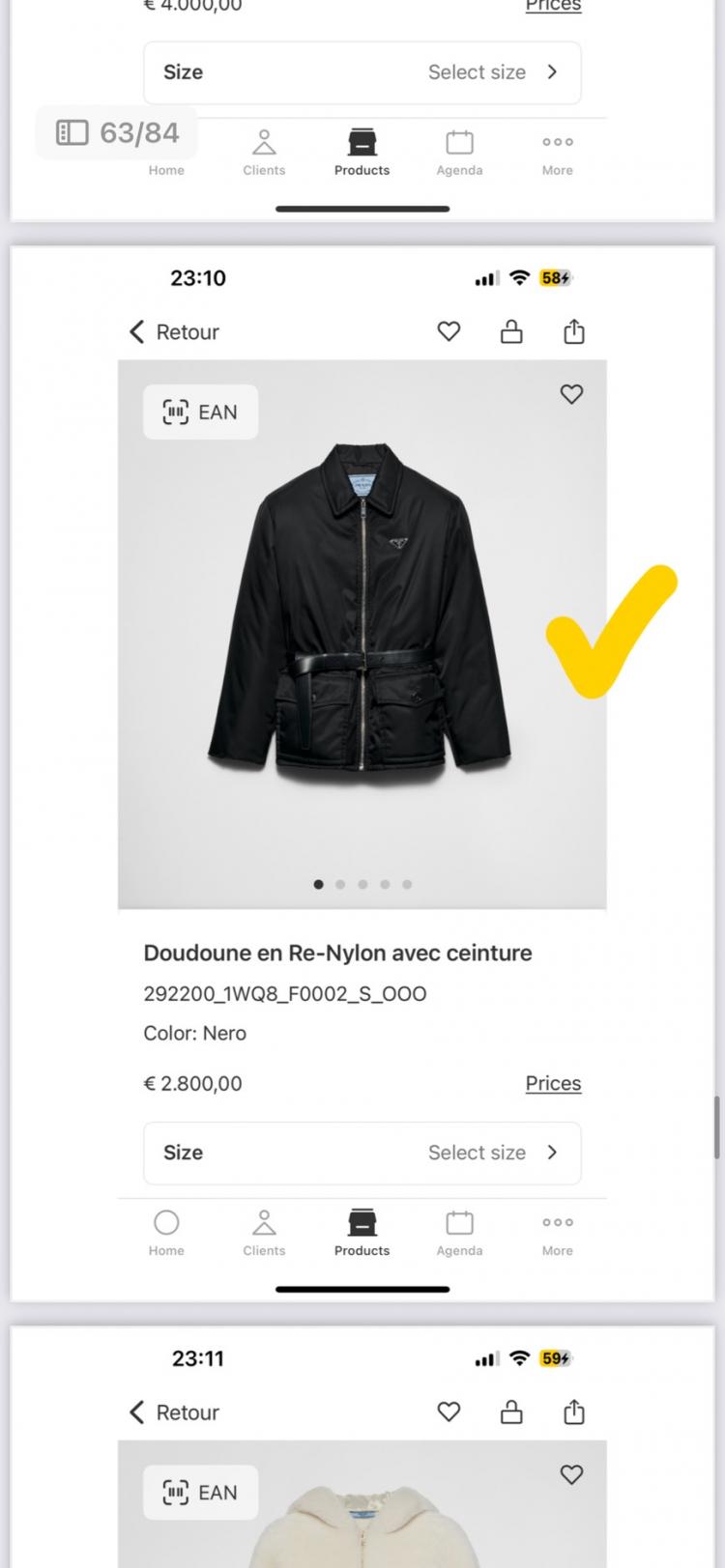The image size is (725, 1568).
Task: Tap the yellow checkmark beside the black jacket
Action: (x=611, y=630)
